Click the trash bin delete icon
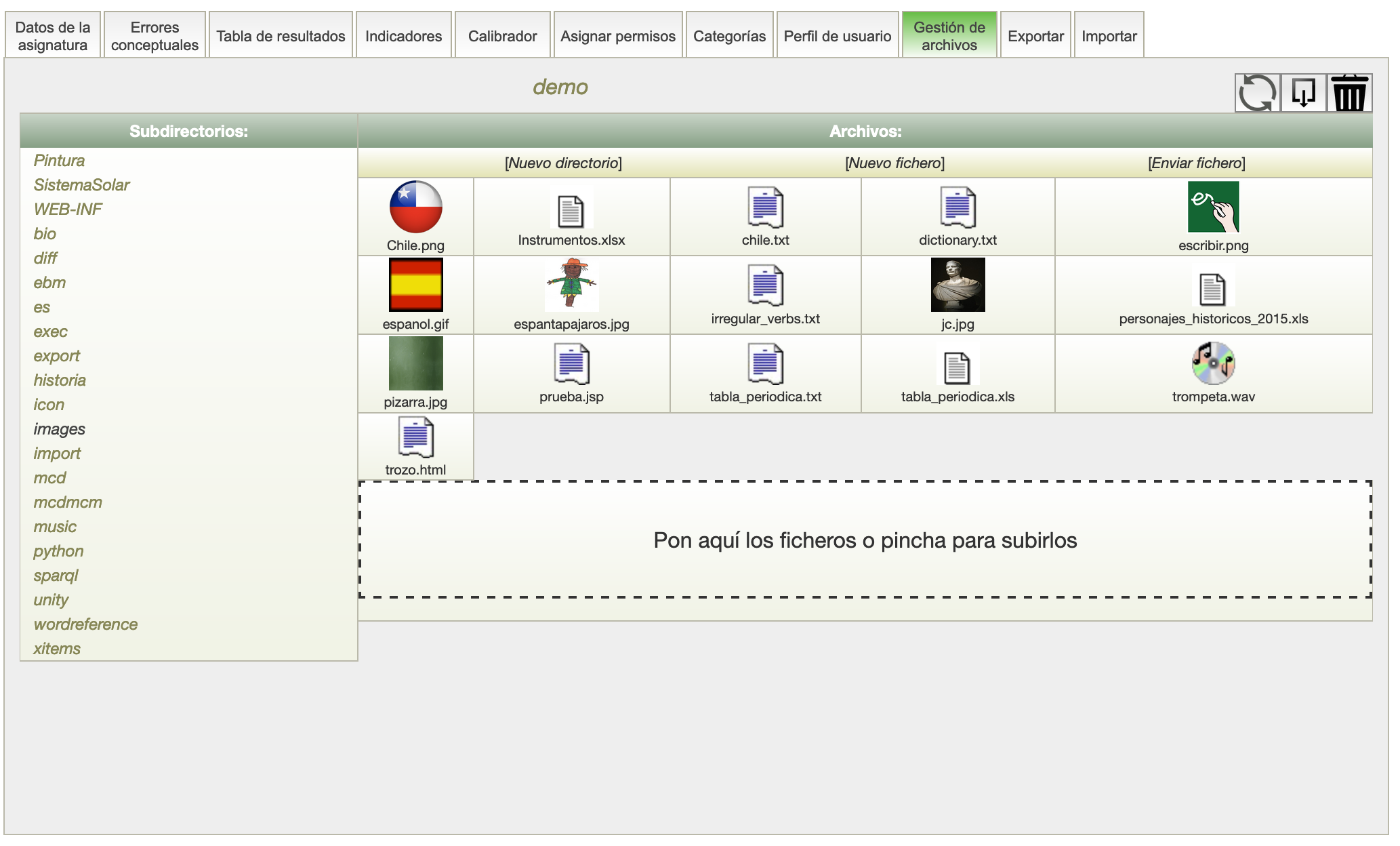 tap(1349, 93)
